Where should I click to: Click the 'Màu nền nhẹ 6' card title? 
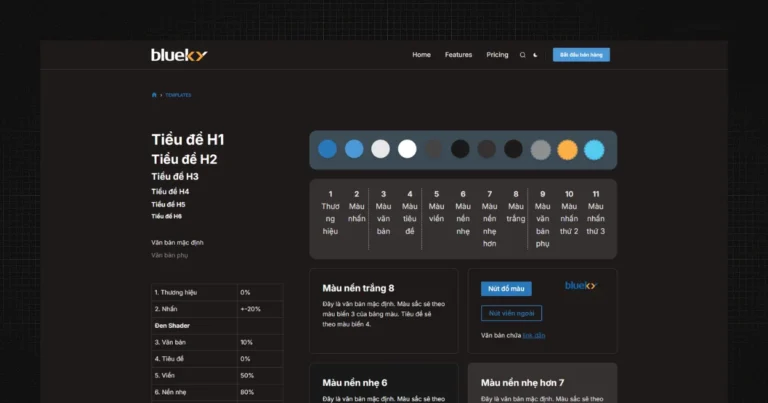355,383
